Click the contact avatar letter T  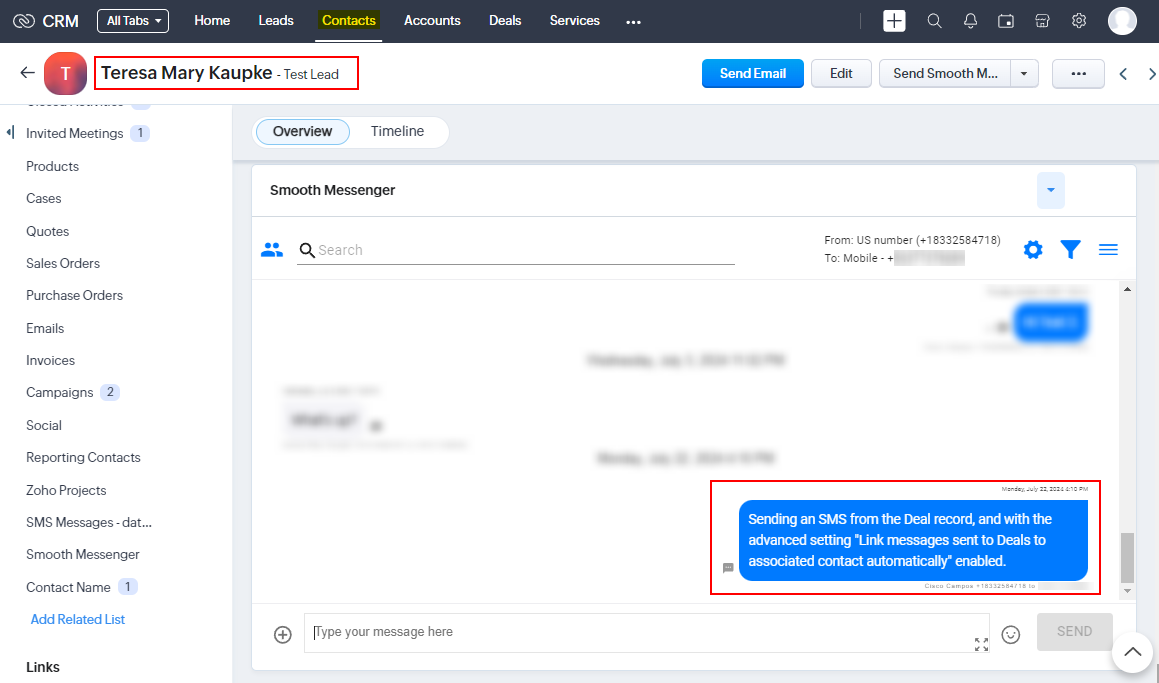(x=65, y=73)
